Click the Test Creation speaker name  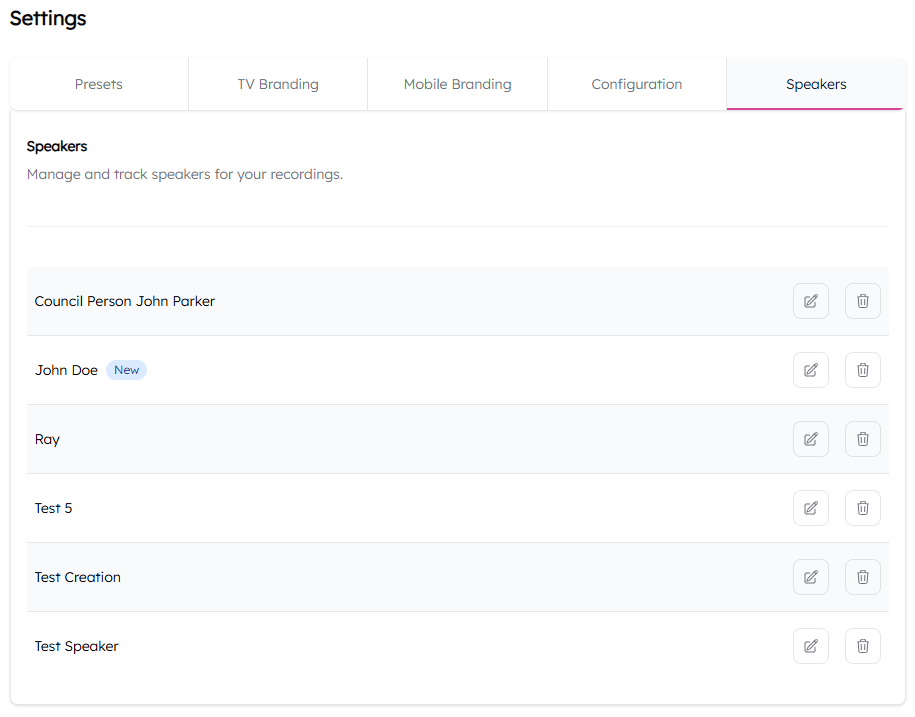click(78, 577)
